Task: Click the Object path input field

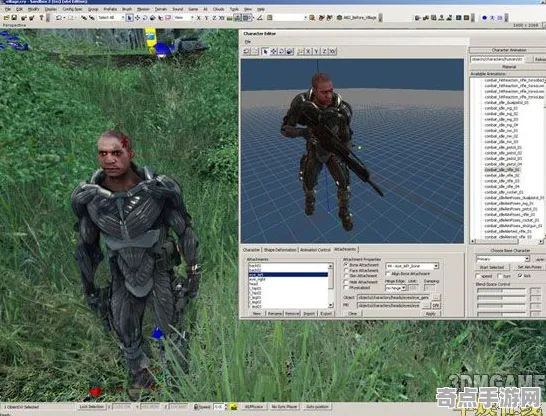Action: [x=394, y=298]
